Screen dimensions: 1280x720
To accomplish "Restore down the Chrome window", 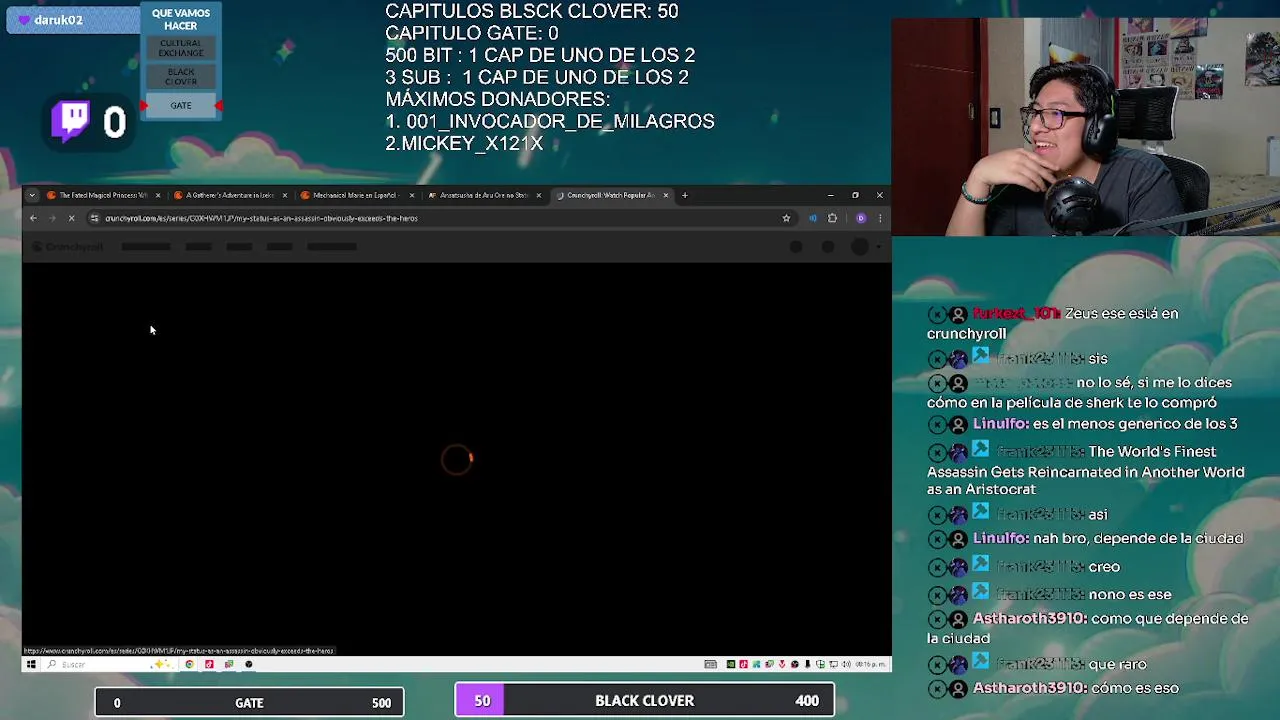I will pyautogui.click(x=855, y=195).
